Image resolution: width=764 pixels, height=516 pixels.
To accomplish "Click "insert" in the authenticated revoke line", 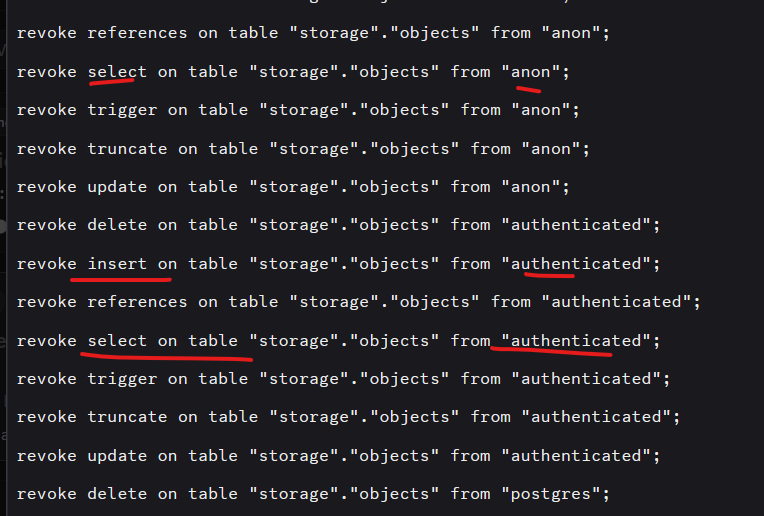I will coord(117,263).
